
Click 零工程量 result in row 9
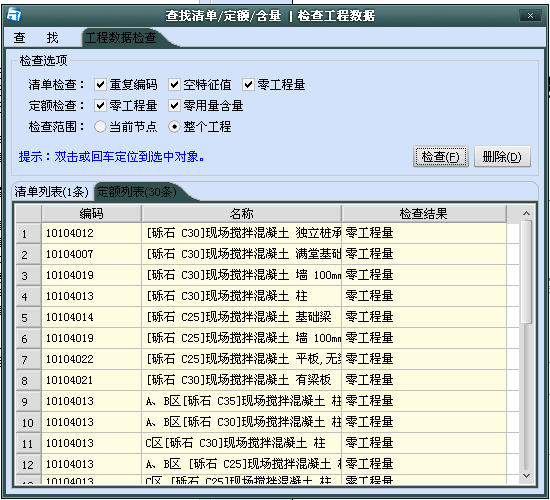(x=424, y=401)
